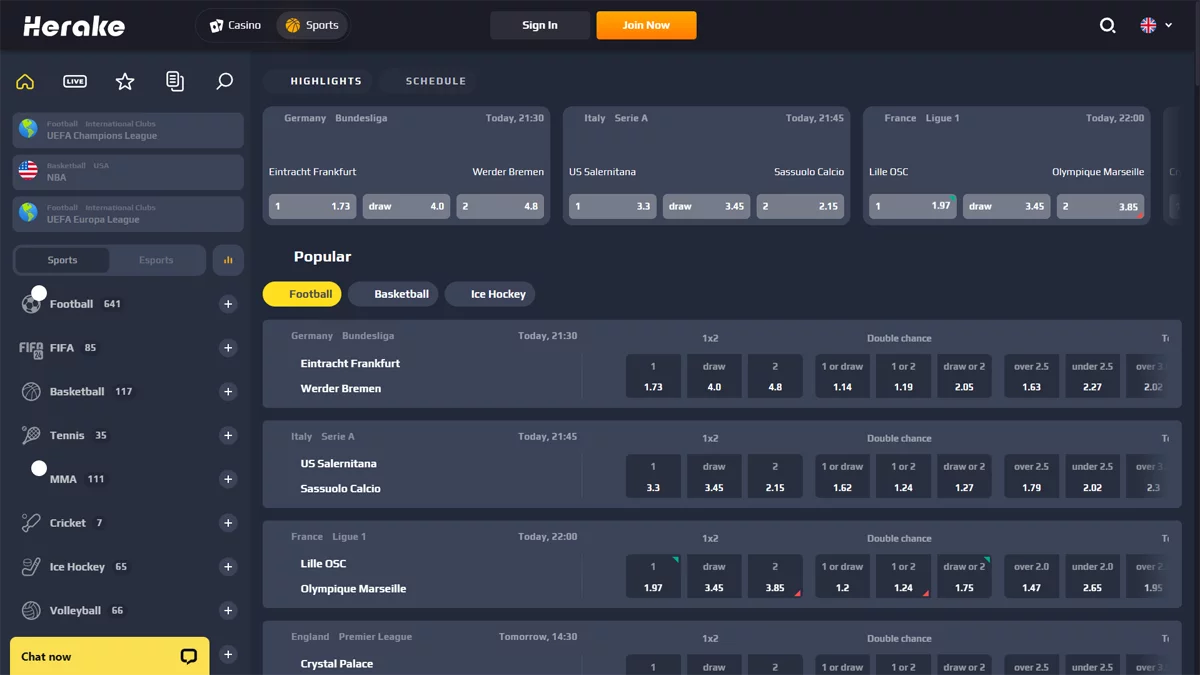Open the home icon in sidebar

[x=25, y=81]
